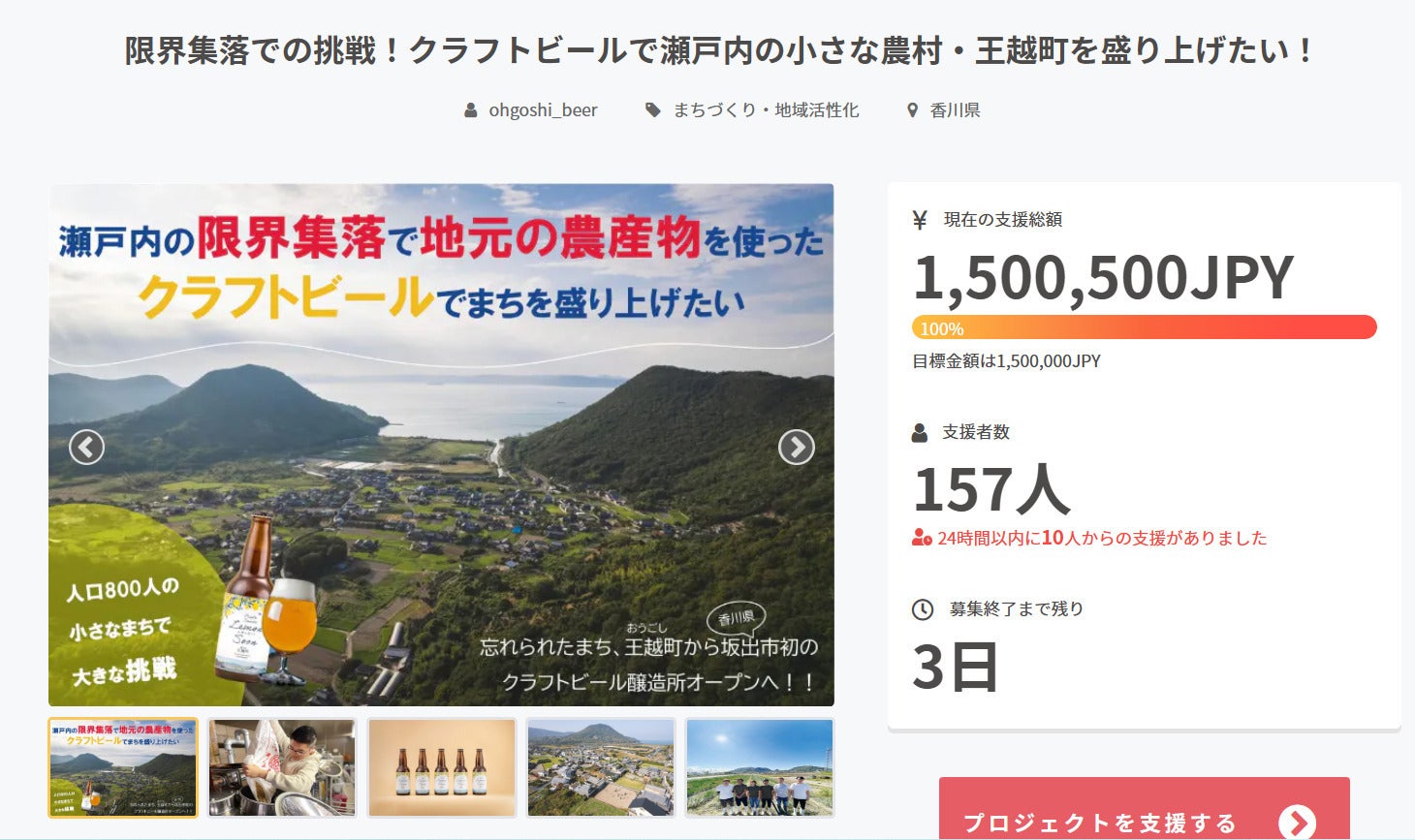Click the previous slide arrow on carousel

[x=86, y=447]
